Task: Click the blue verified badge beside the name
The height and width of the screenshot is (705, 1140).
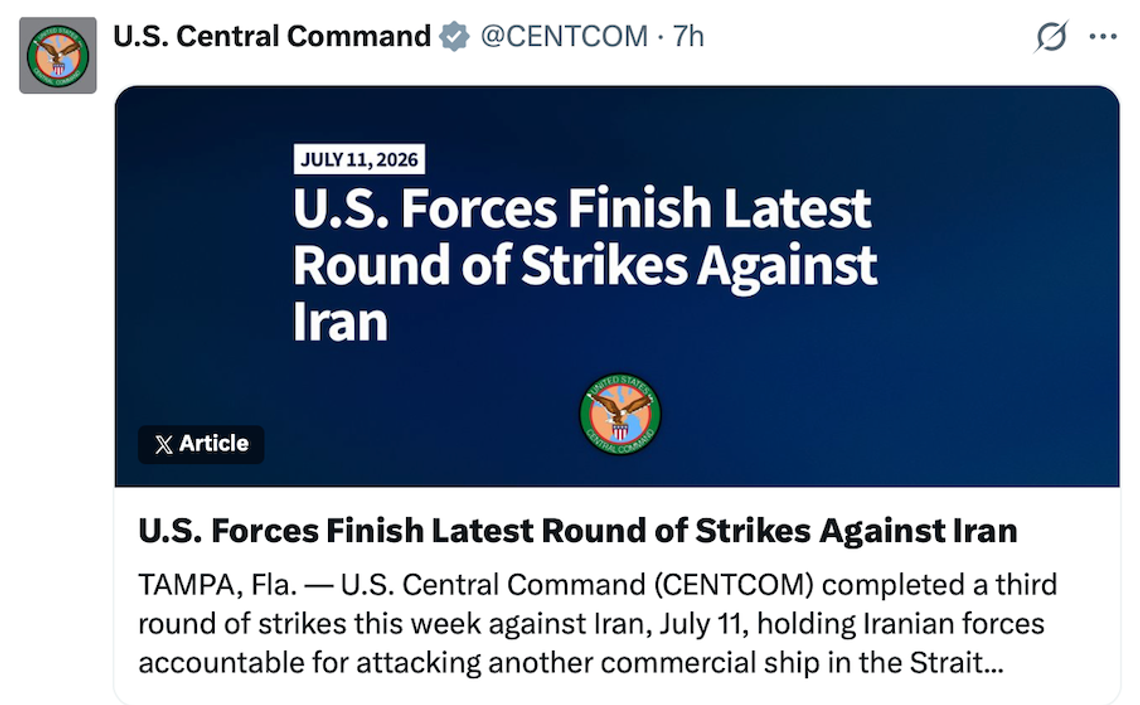Action: 455,36
